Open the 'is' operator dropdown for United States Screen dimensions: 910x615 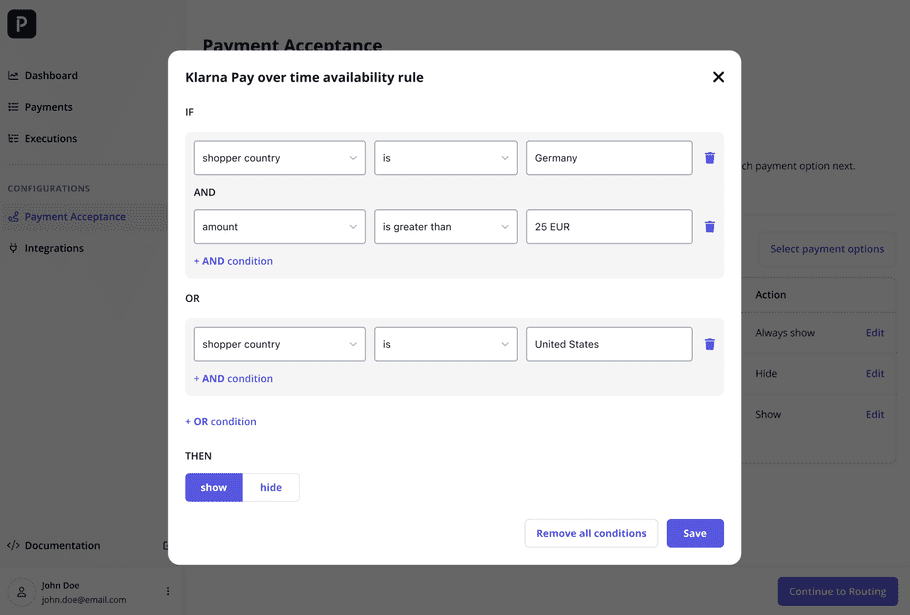click(446, 344)
